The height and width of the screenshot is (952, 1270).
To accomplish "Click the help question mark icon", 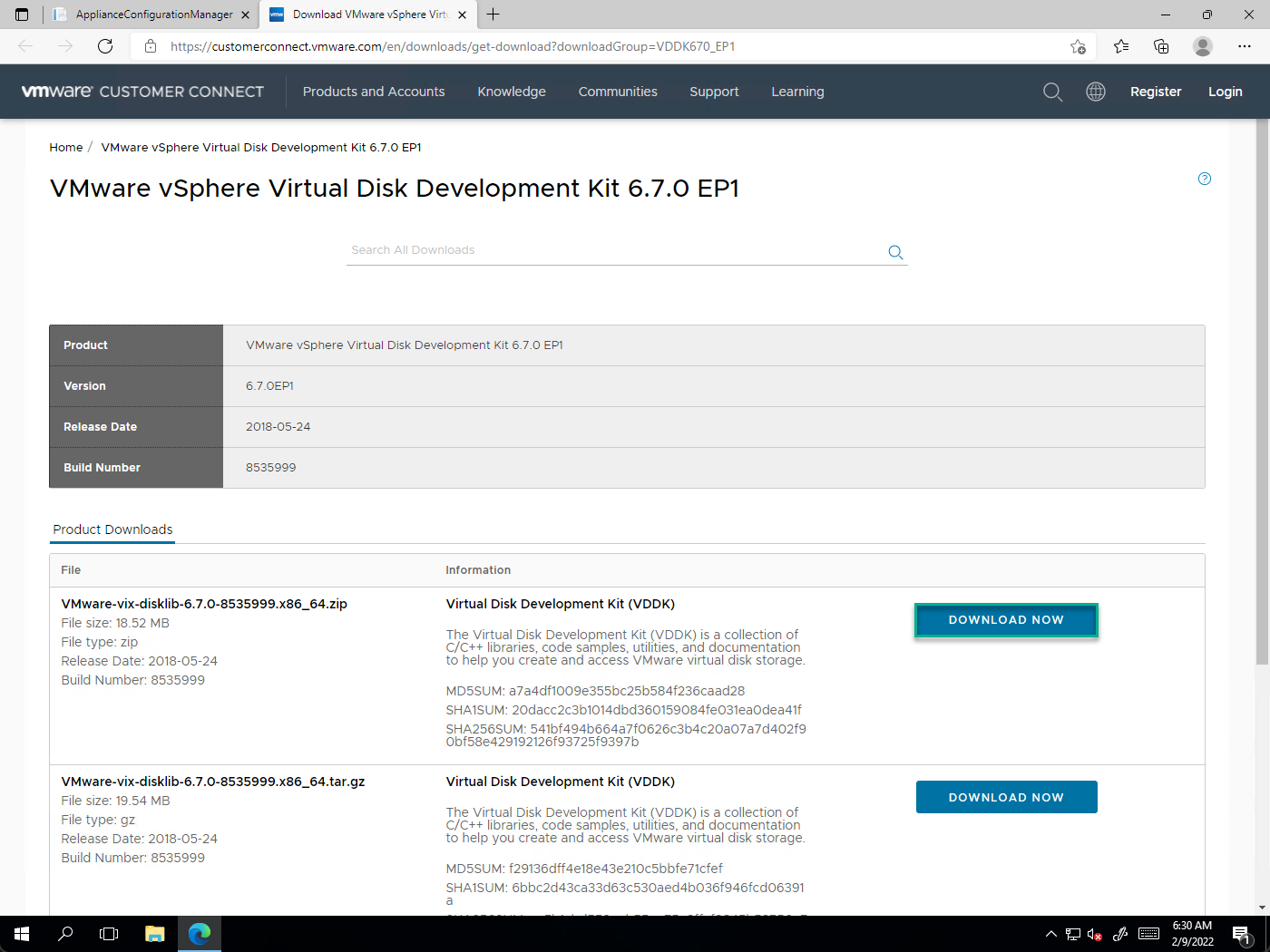I will [x=1205, y=179].
